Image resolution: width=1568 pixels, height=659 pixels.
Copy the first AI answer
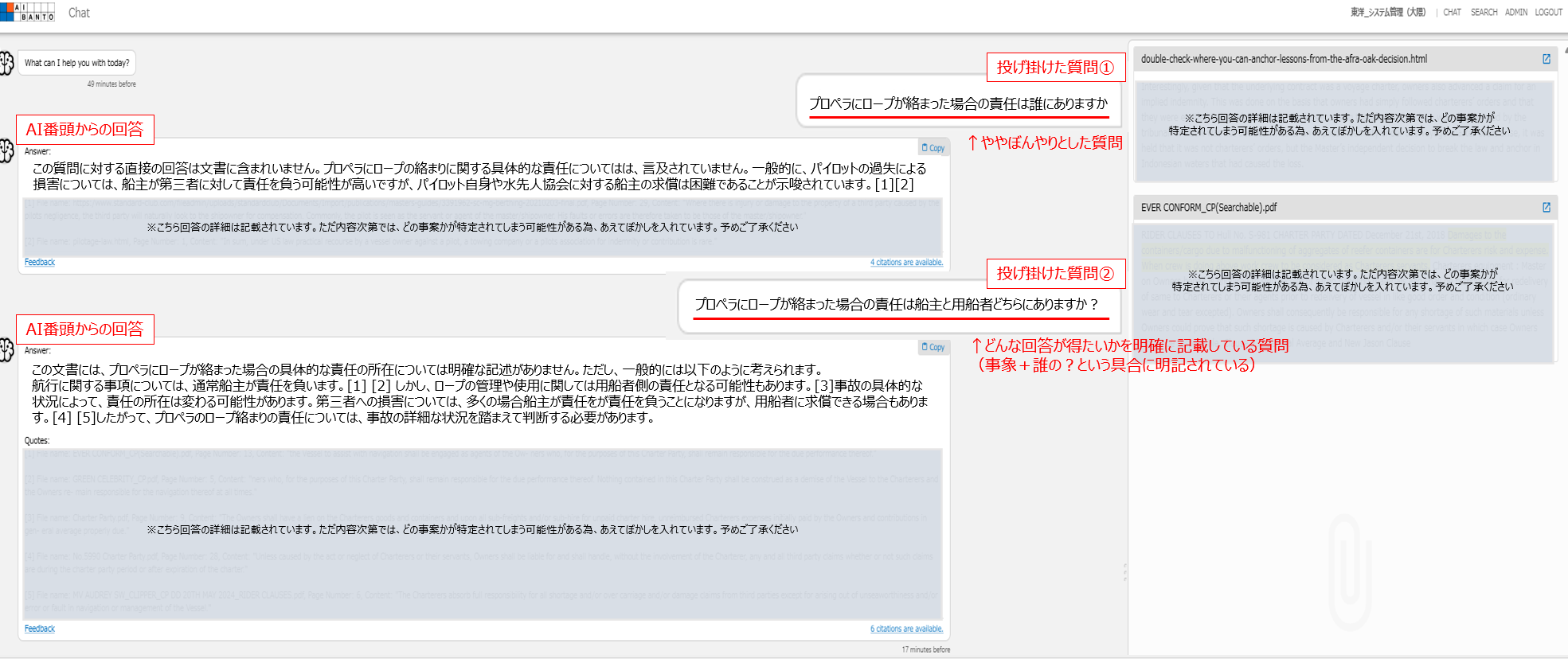point(933,148)
